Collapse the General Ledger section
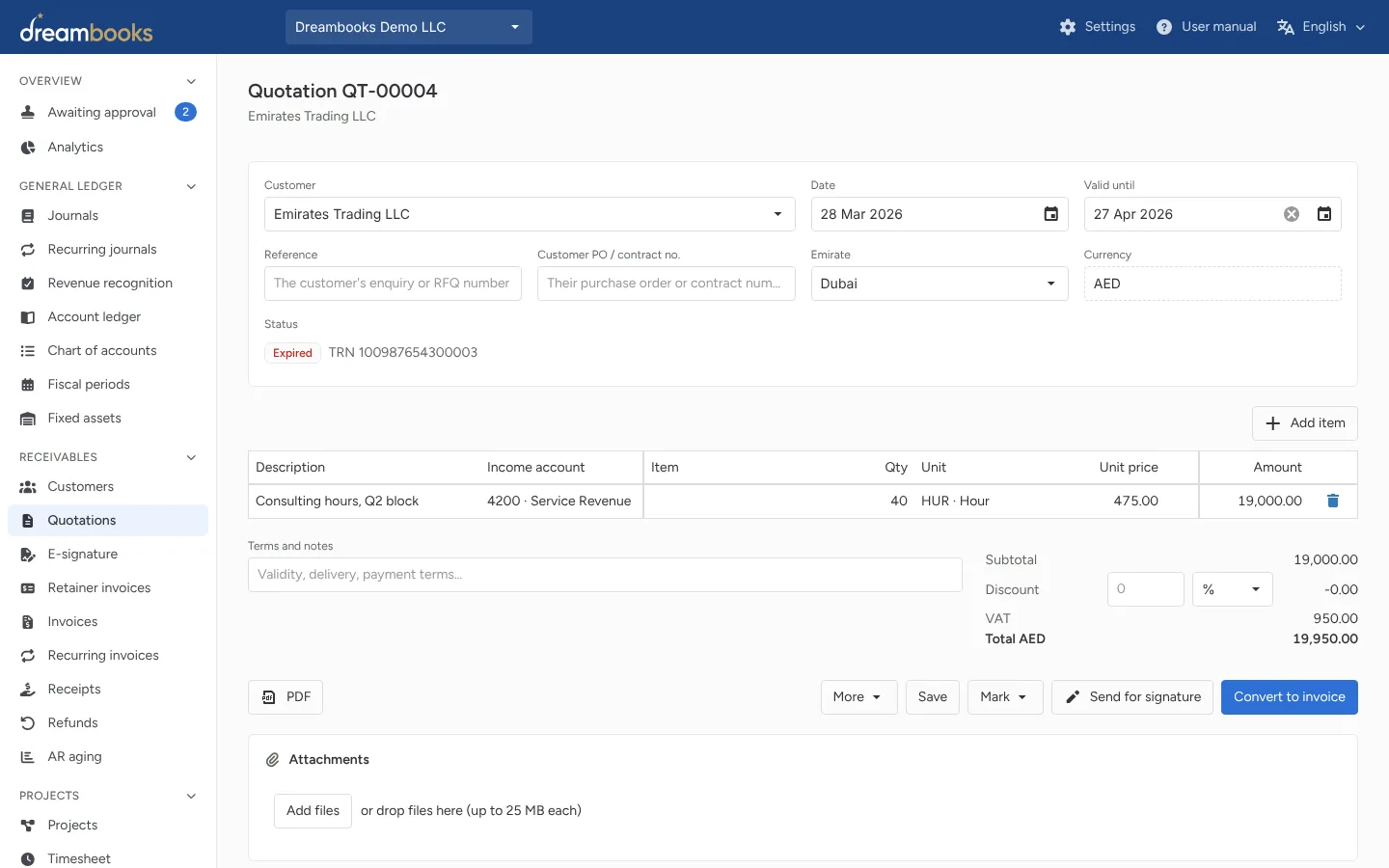Image resolution: width=1389 pixels, height=868 pixels. click(x=191, y=186)
